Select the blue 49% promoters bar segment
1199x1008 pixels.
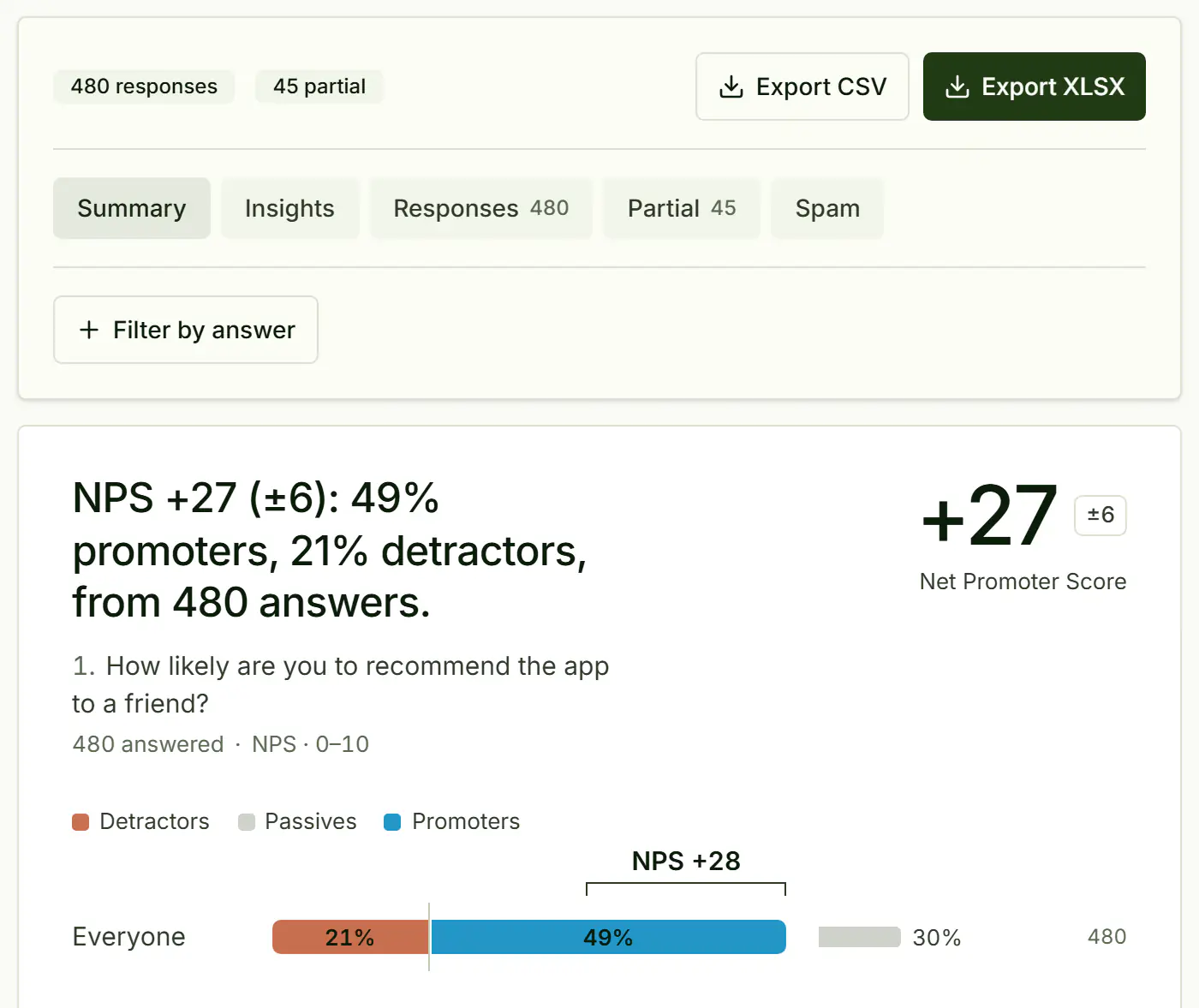tap(608, 937)
